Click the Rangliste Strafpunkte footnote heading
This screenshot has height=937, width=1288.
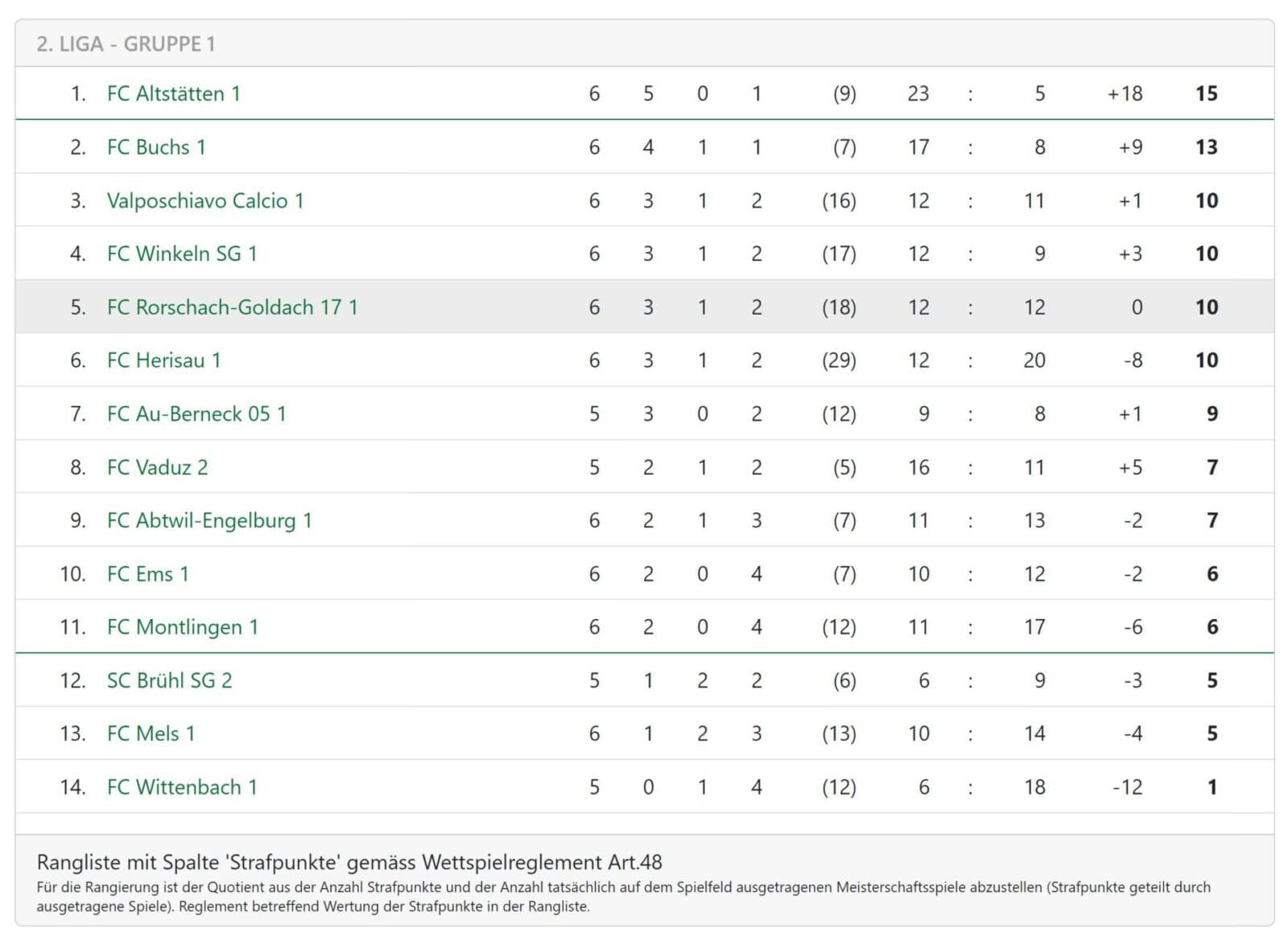click(x=349, y=862)
